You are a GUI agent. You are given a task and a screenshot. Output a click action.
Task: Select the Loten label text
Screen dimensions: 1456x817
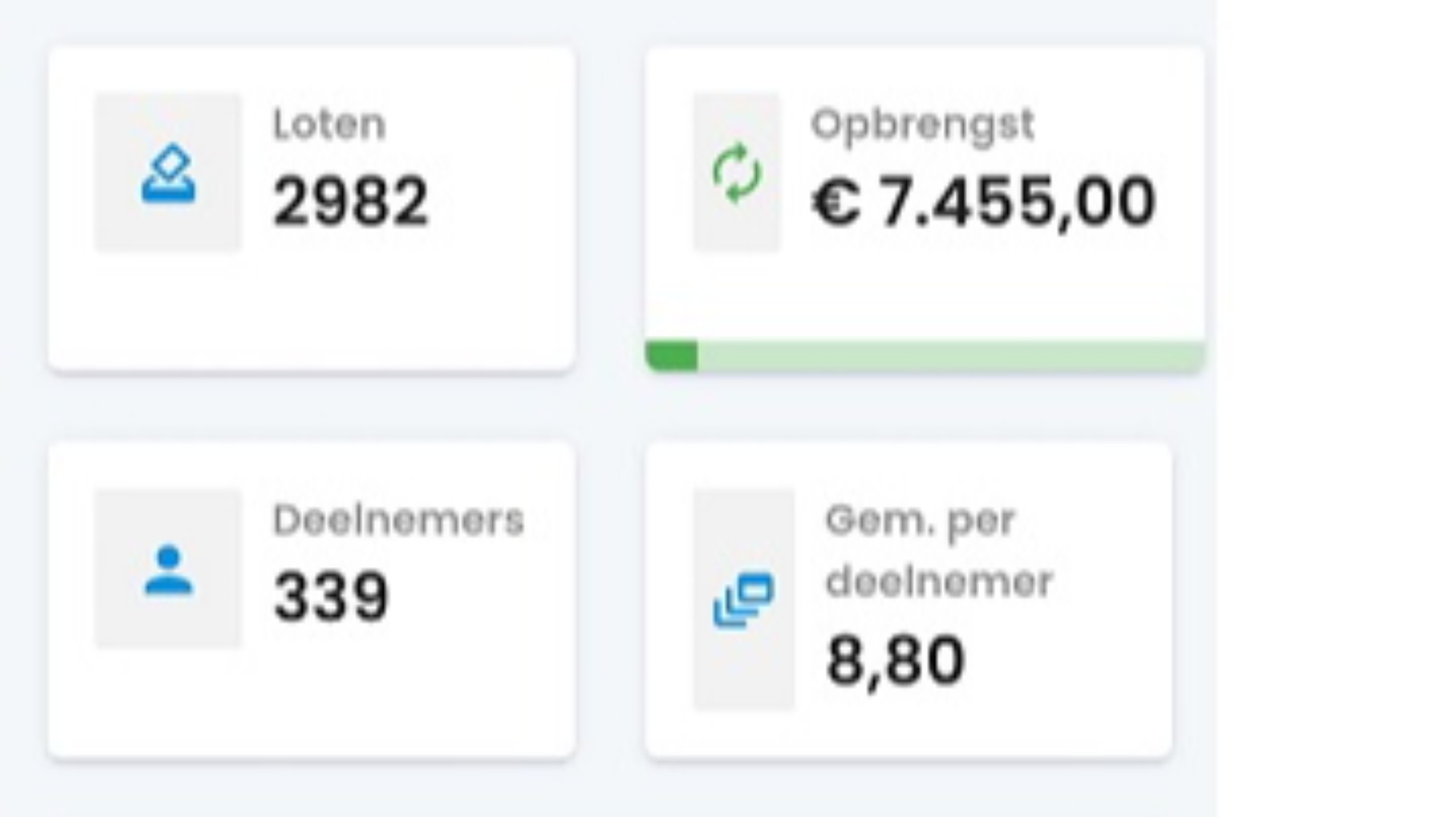click(329, 124)
